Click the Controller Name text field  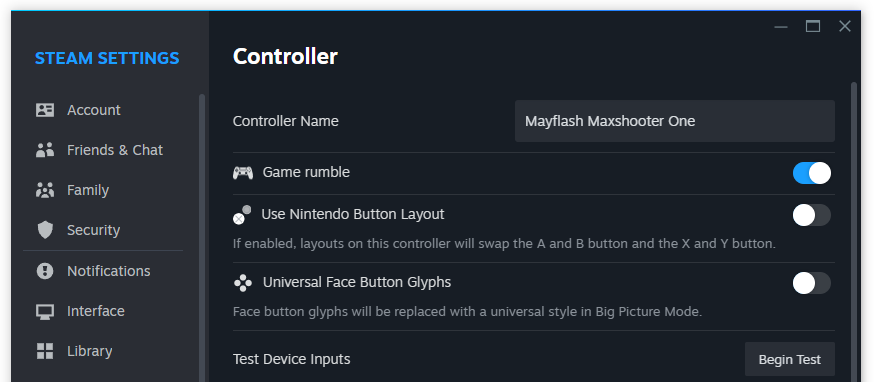[x=674, y=121]
